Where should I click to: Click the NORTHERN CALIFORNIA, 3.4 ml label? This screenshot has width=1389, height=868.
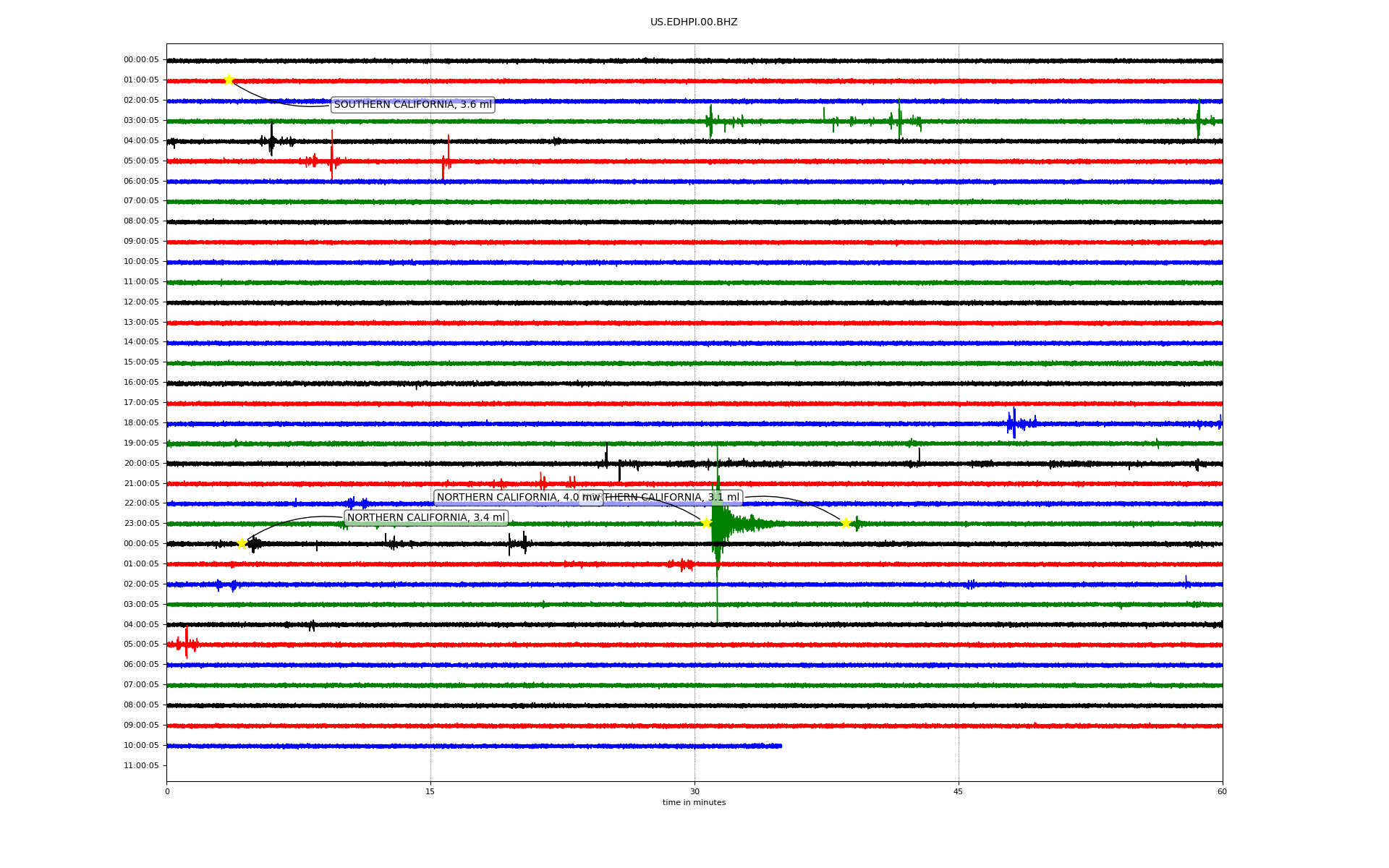point(425,518)
